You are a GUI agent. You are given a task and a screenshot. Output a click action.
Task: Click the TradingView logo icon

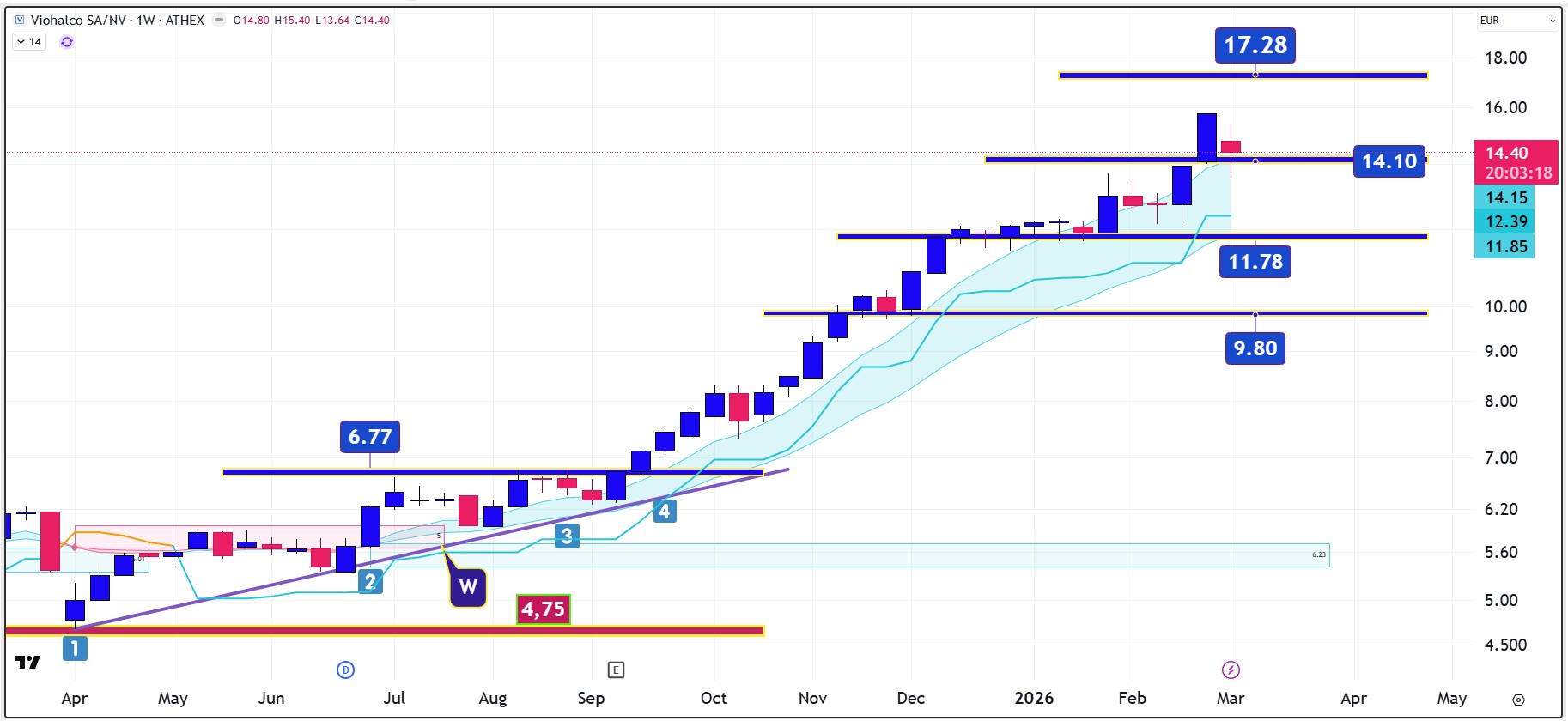pos(27,662)
